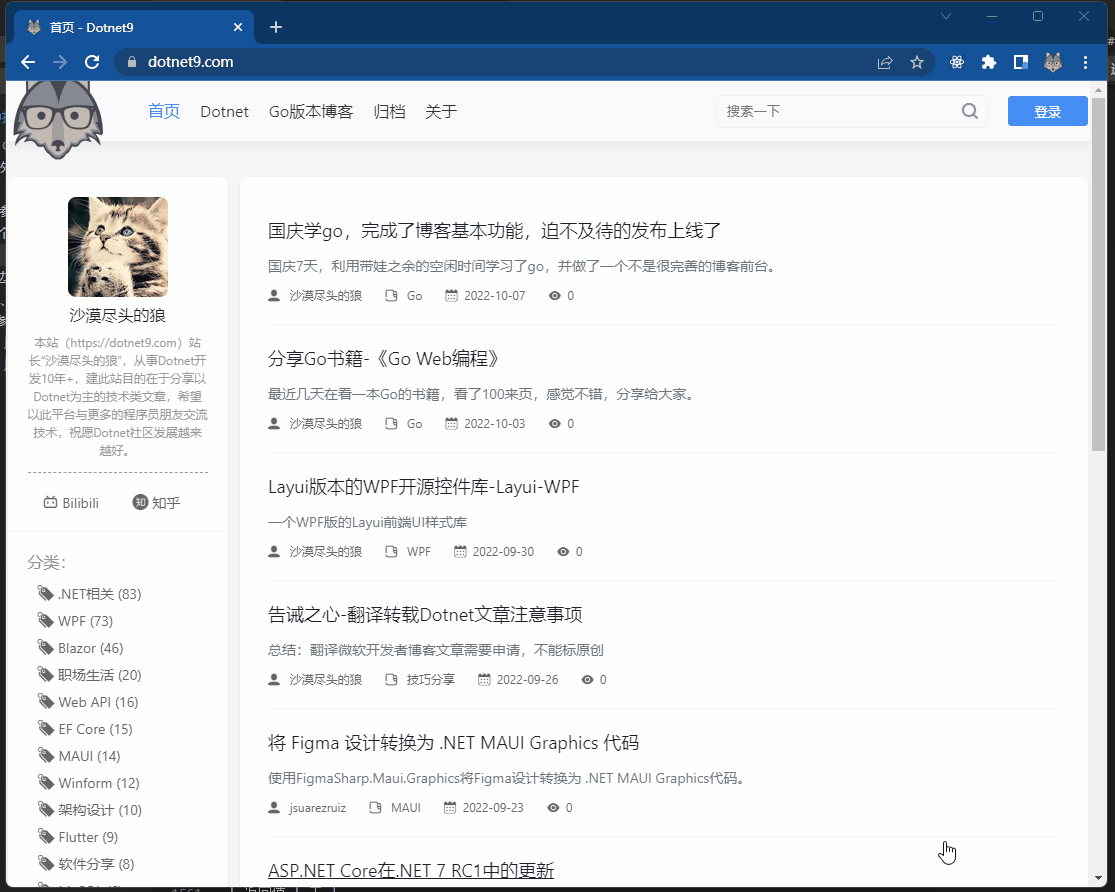Viewport: 1115px width, 892px height.
Task: Click the share page icon in address bar
Action: point(885,63)
